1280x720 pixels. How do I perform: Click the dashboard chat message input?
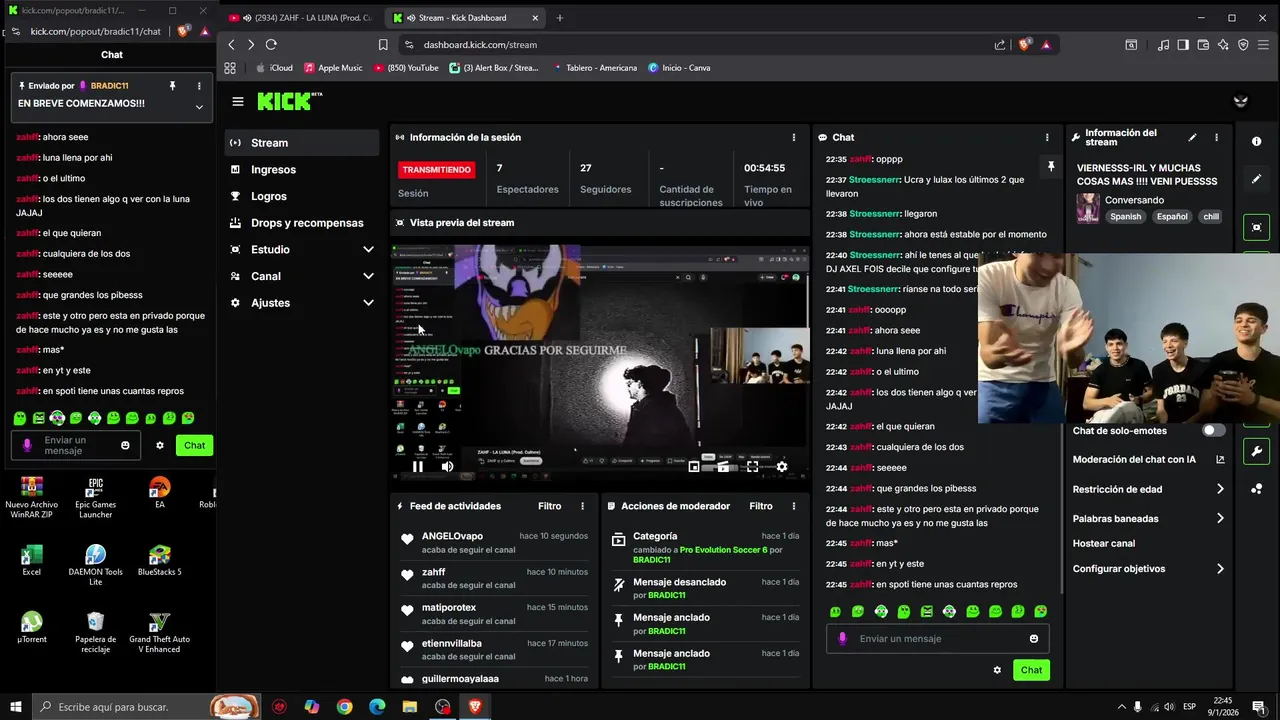pyautogui.click(x=938, y=639)
